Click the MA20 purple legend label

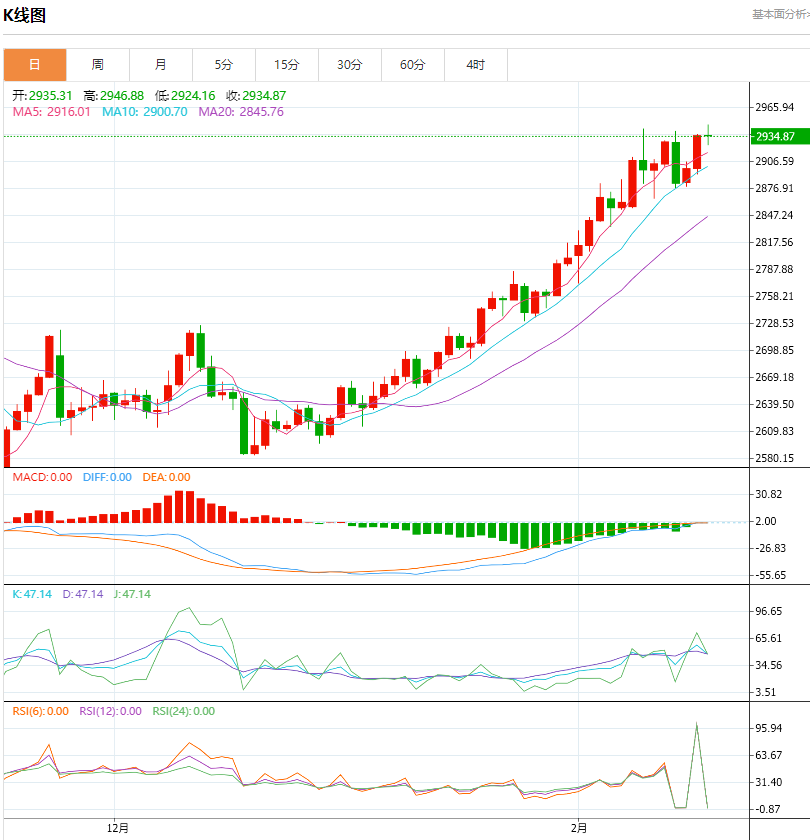240,111
